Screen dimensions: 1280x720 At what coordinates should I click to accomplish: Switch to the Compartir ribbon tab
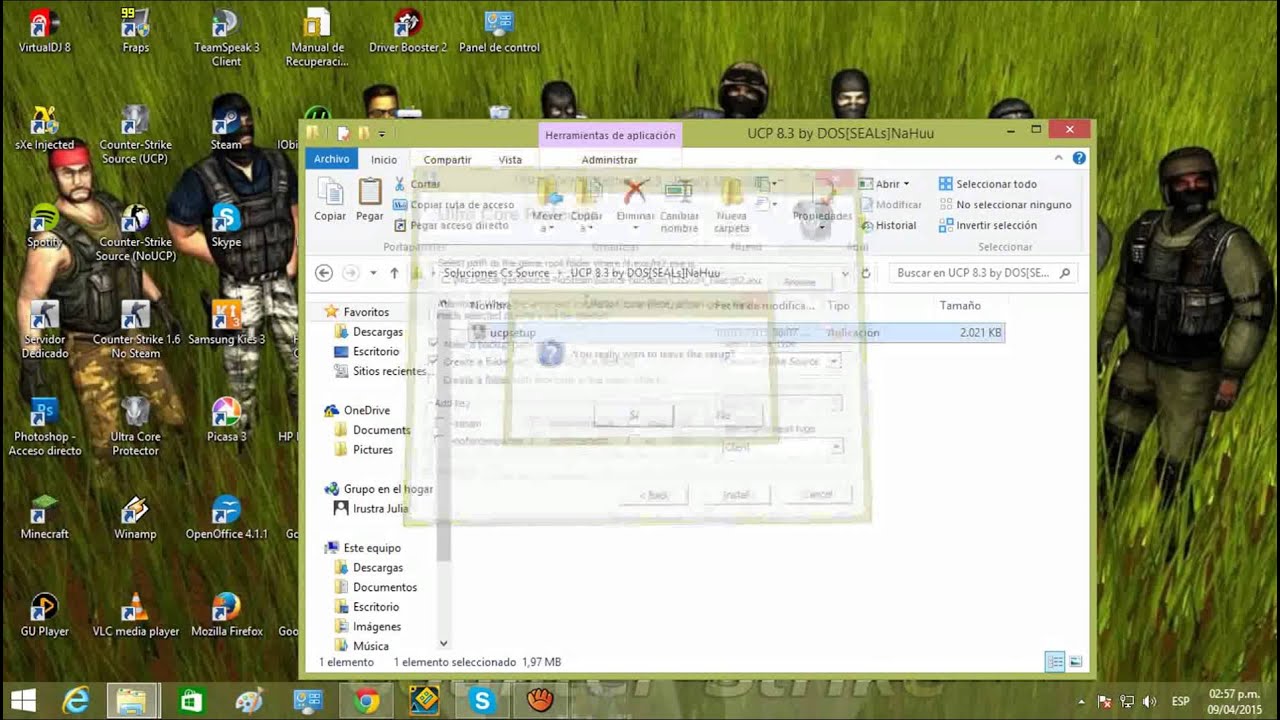(x=447, y=159)
